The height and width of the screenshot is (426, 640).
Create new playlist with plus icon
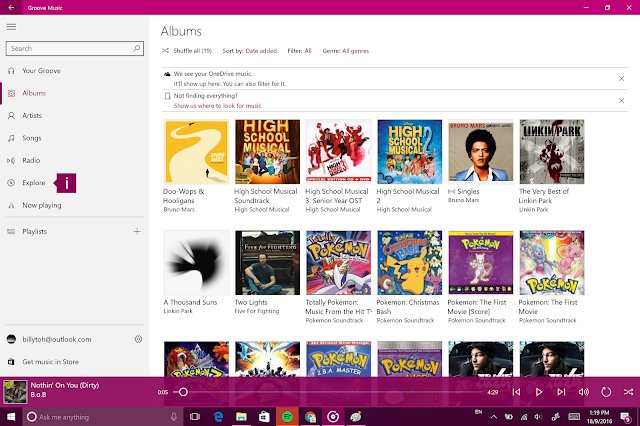pyautogui.click(x=137, y=231)
